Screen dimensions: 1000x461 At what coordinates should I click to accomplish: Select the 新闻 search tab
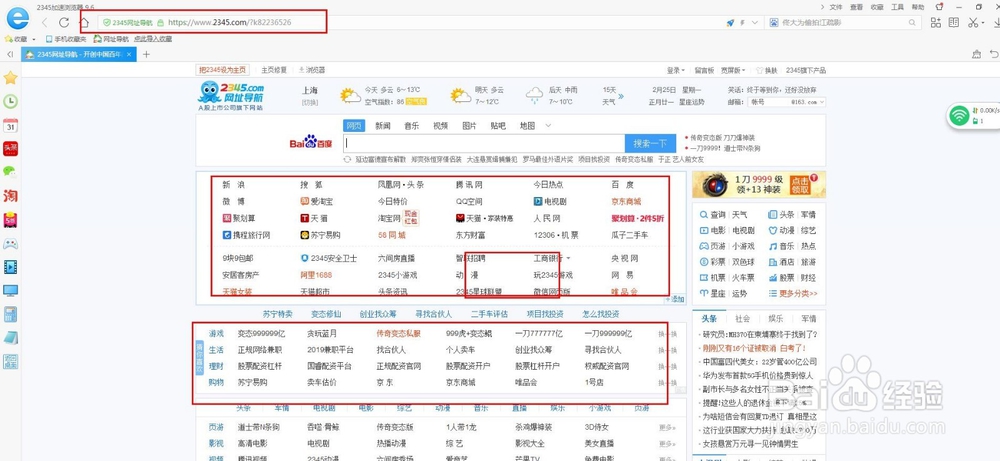(x=383, y=126)
